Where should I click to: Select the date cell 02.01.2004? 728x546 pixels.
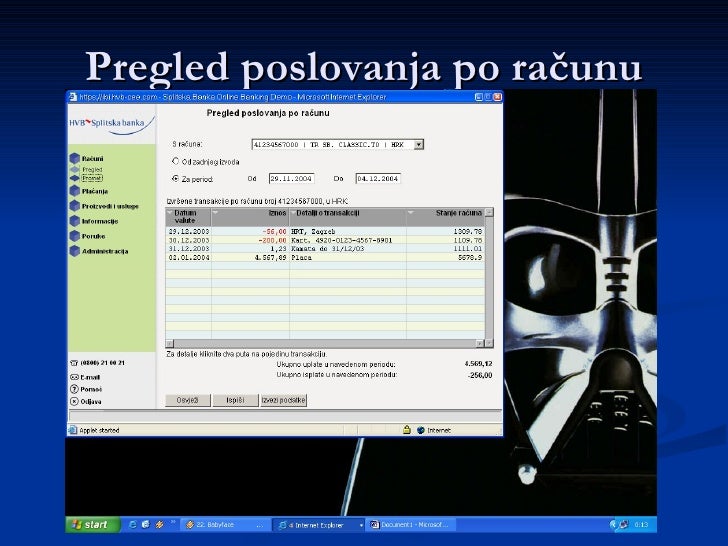[x=188, y=257]
